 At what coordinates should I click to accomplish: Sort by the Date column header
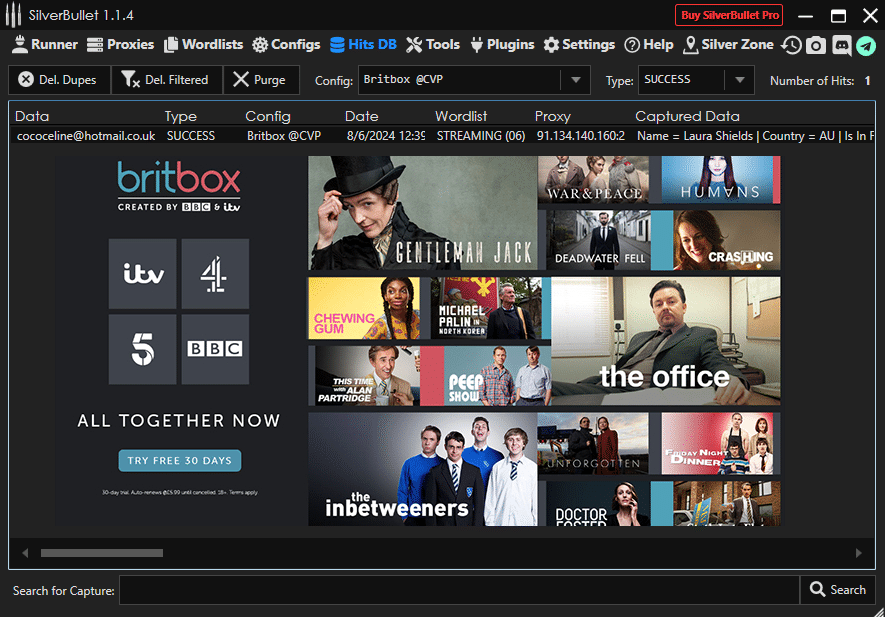361,116
